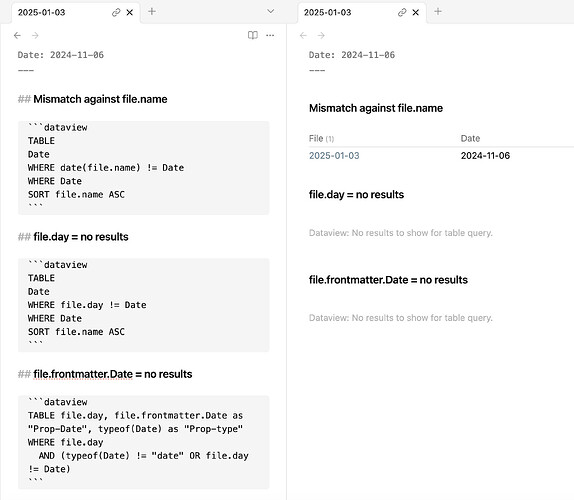Image resolution: width=574 pixels, height=500 pixels.
Task: Open tab list dropdown chevron in left pane
Action: [271, 11]
